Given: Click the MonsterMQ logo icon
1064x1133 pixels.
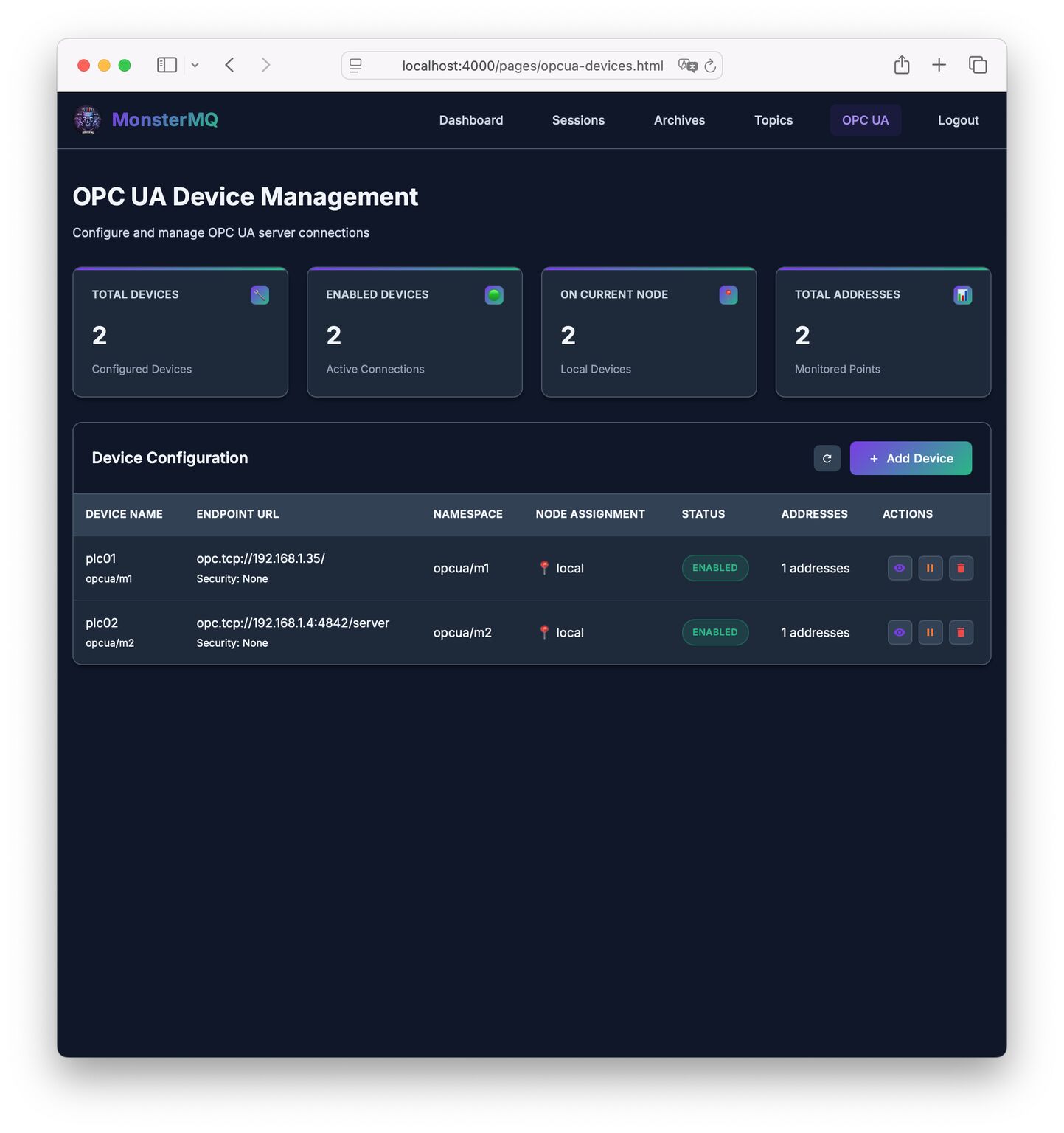Looking at the screenshot, I should 88,119.
